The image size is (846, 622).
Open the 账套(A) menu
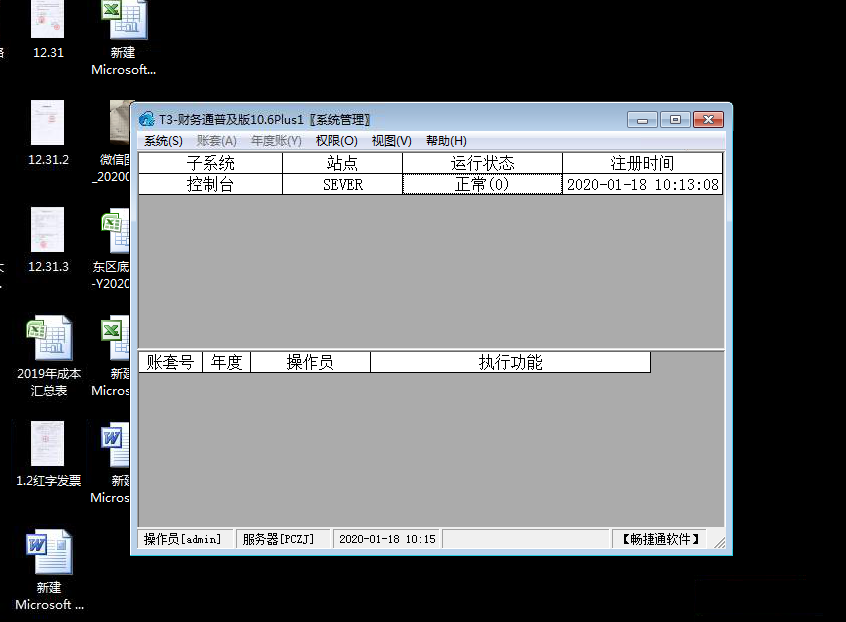pos(216,141)
